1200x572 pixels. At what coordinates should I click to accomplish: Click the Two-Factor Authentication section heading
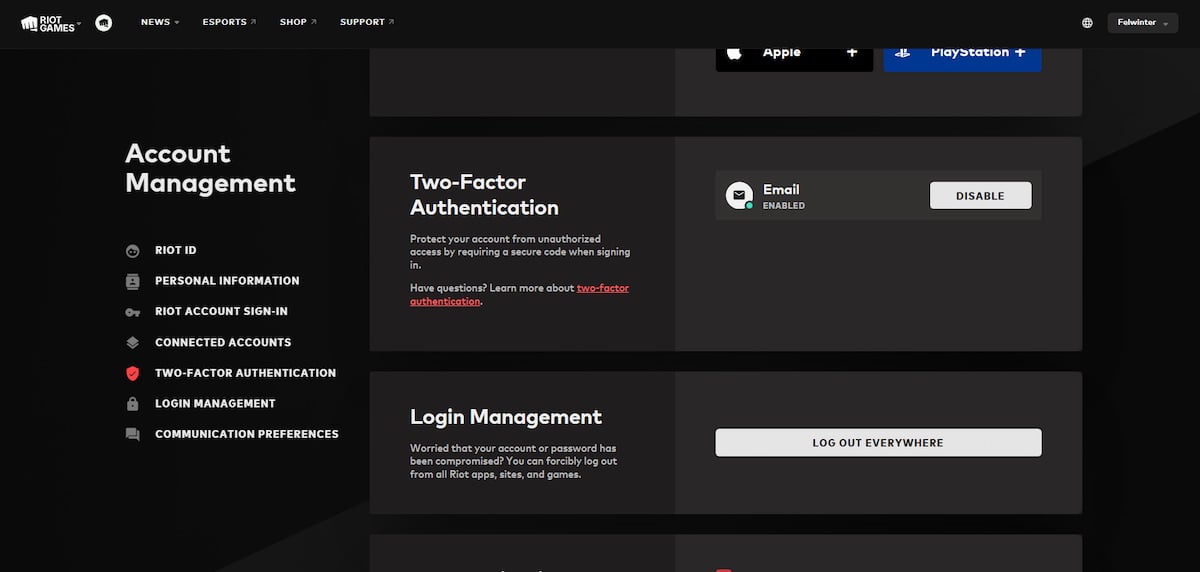(x=484, y=195)
